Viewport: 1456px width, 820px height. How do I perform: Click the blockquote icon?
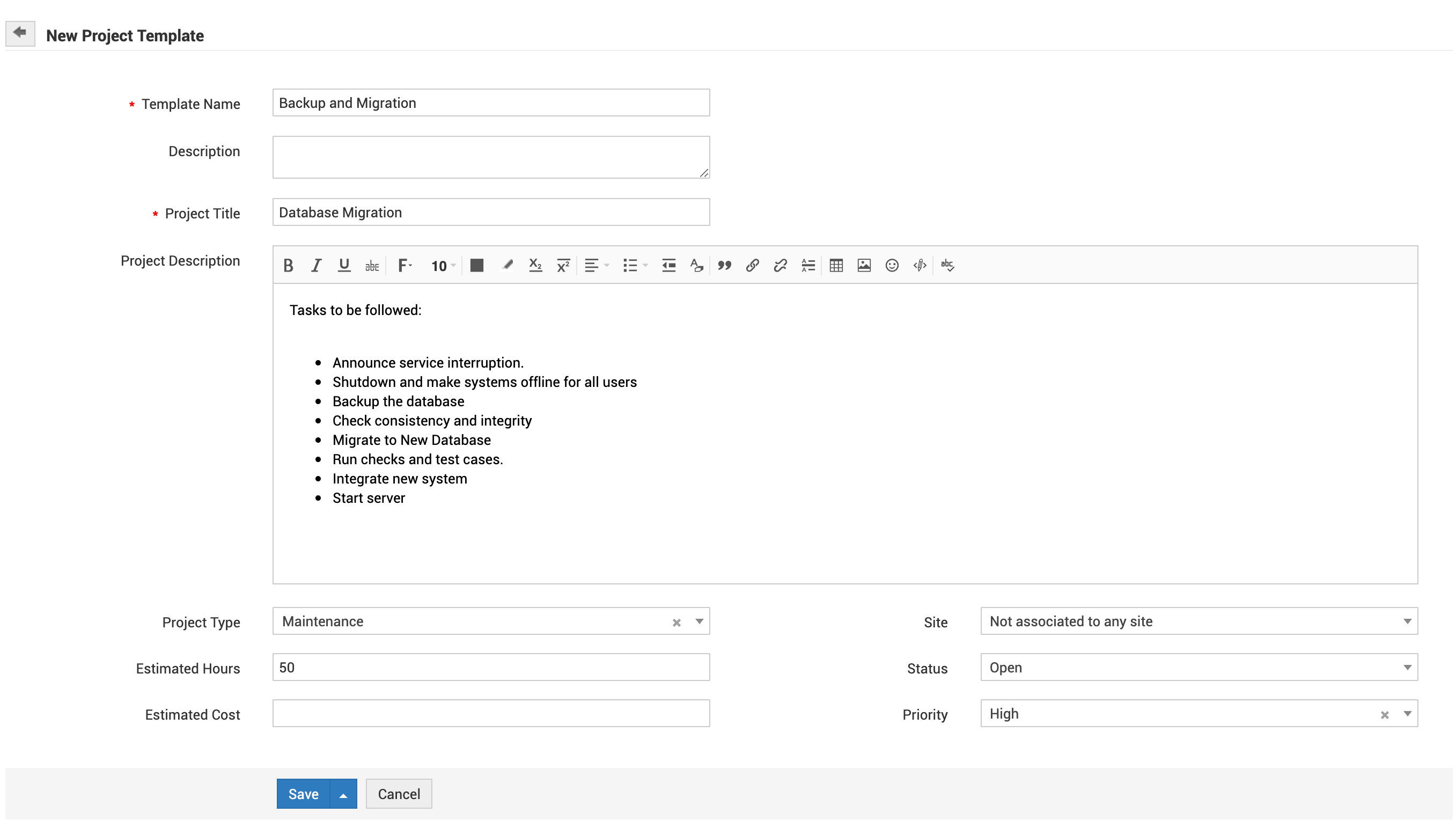724,265
